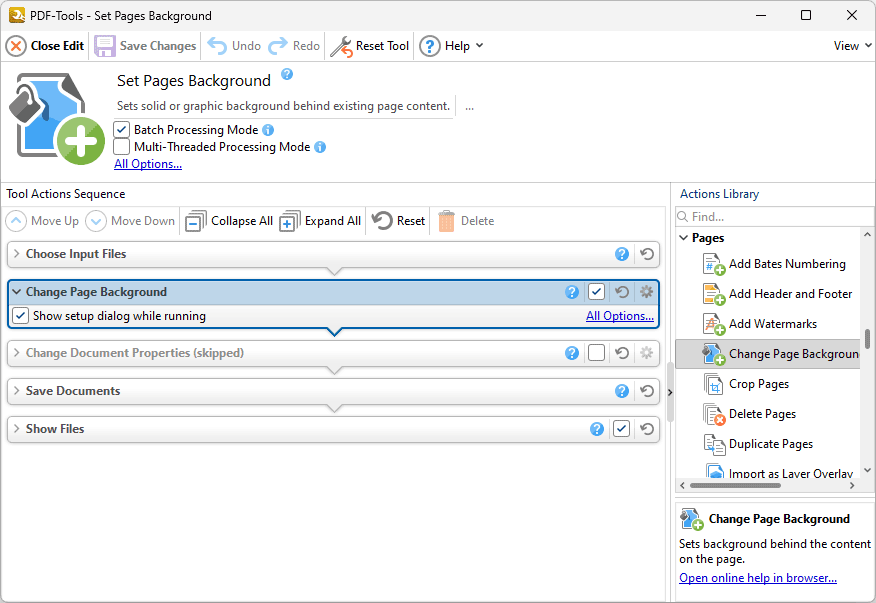Select Delete Pages action
The image size is (876, 603).
point(749,414)
